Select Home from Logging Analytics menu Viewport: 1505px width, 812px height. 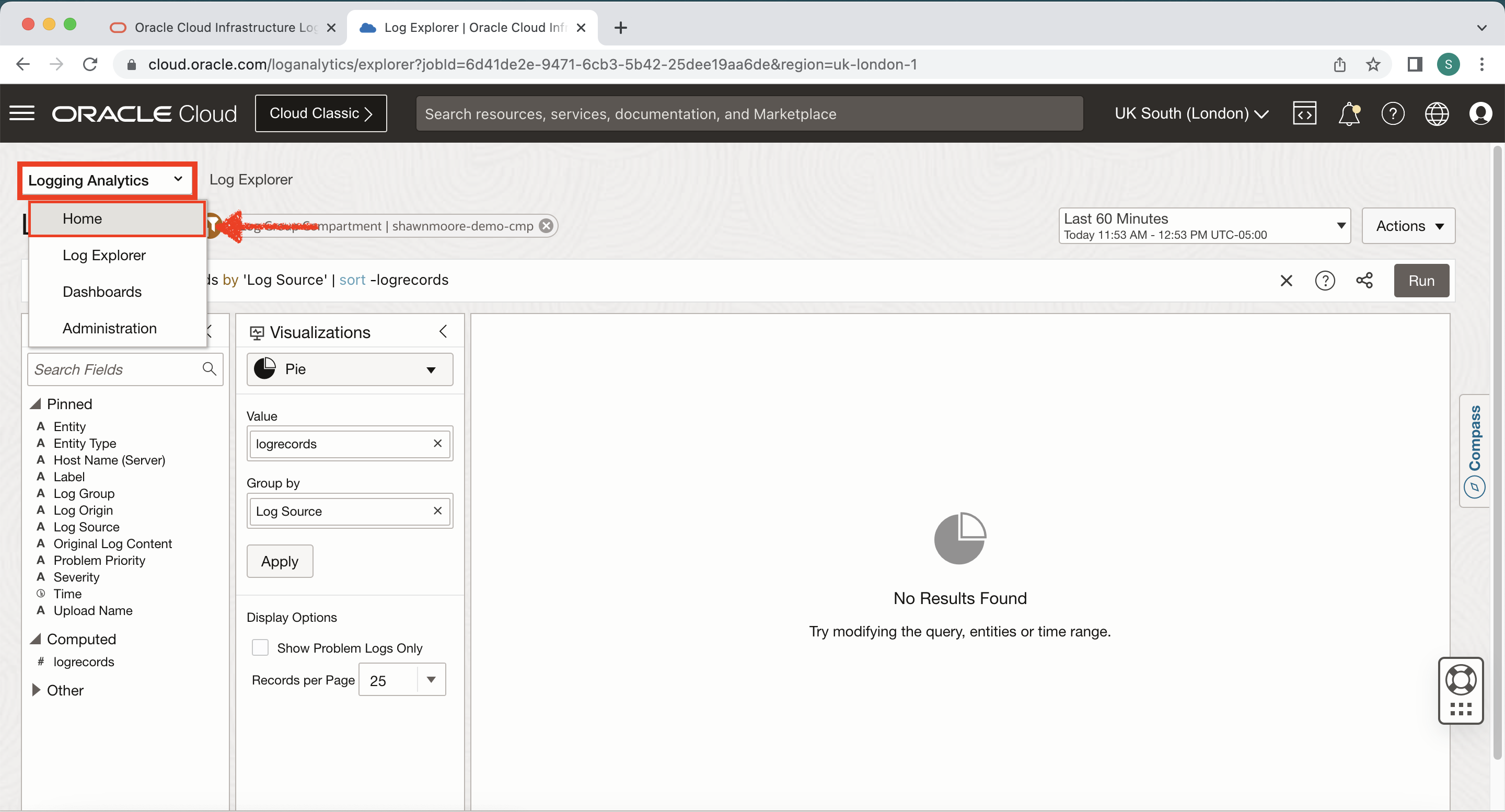pos(82,218)
